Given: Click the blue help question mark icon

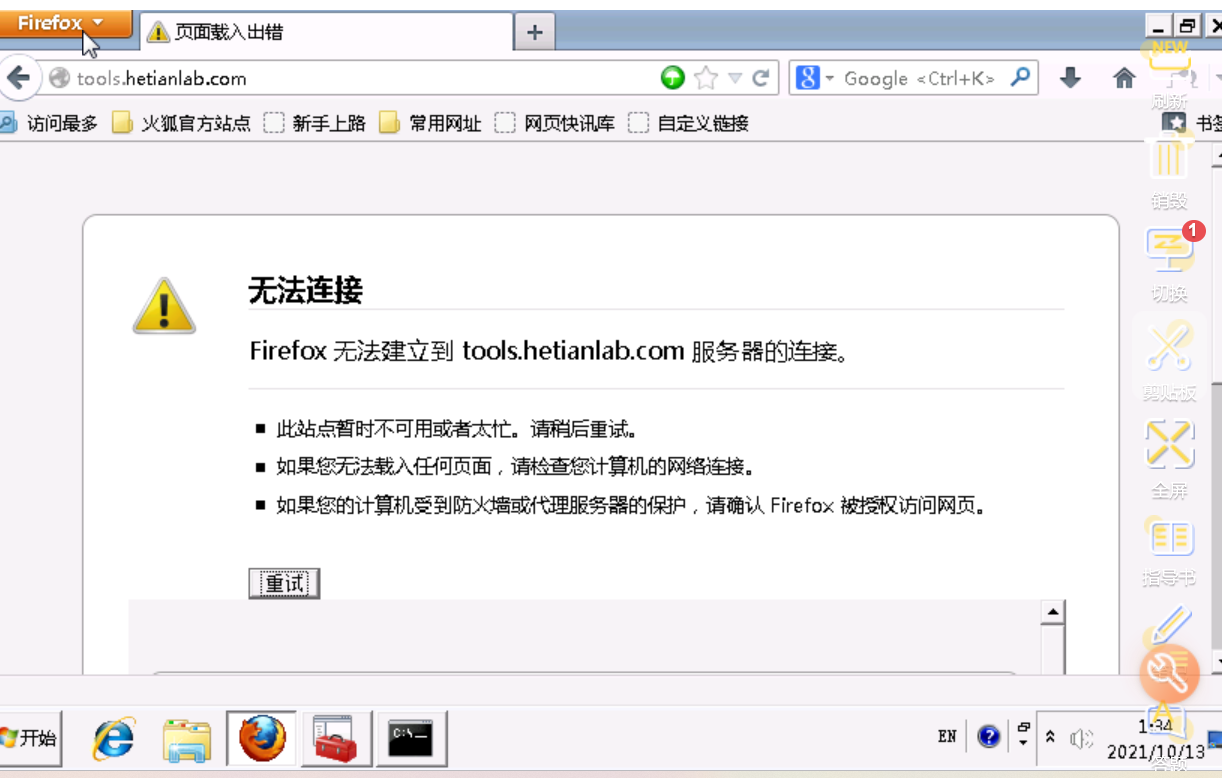Looking at the screenshot, I should pyautogui.click(x=989, y=738).
